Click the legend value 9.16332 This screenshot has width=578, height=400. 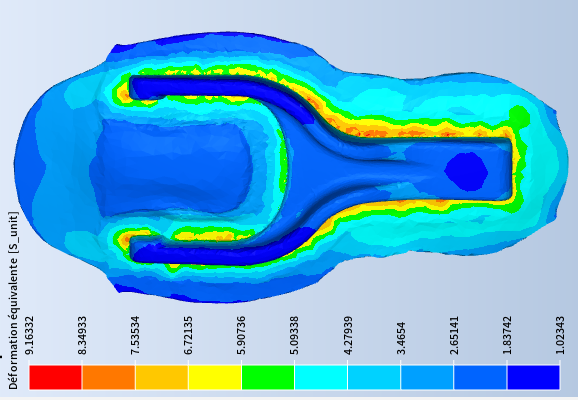(29, 335)
